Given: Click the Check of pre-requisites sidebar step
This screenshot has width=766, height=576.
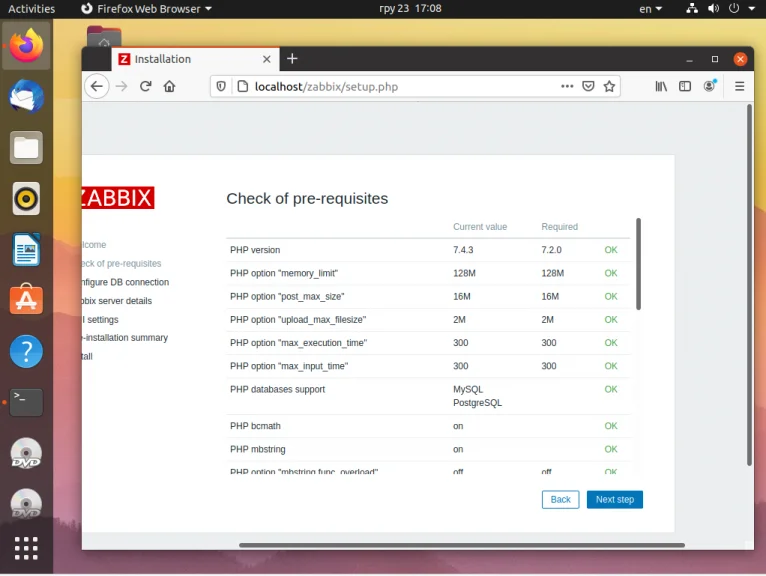Looking at the screenshot, I should click(121, 263).
